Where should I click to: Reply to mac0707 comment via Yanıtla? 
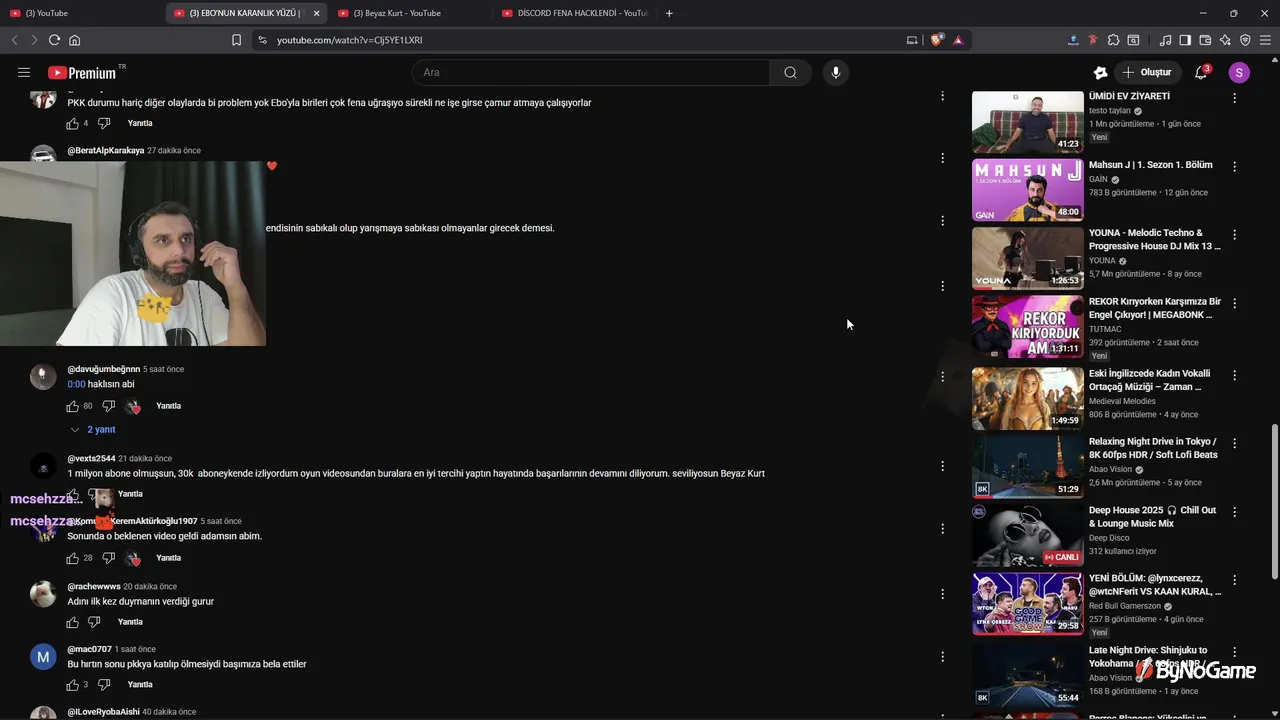tap(140, 685)
